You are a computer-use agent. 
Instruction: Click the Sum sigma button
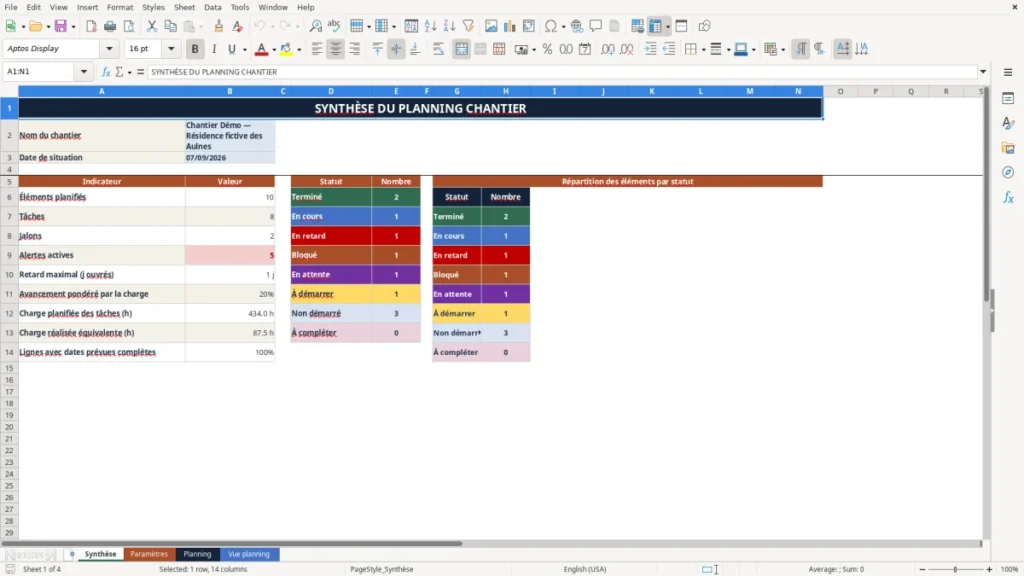[119, 72]
